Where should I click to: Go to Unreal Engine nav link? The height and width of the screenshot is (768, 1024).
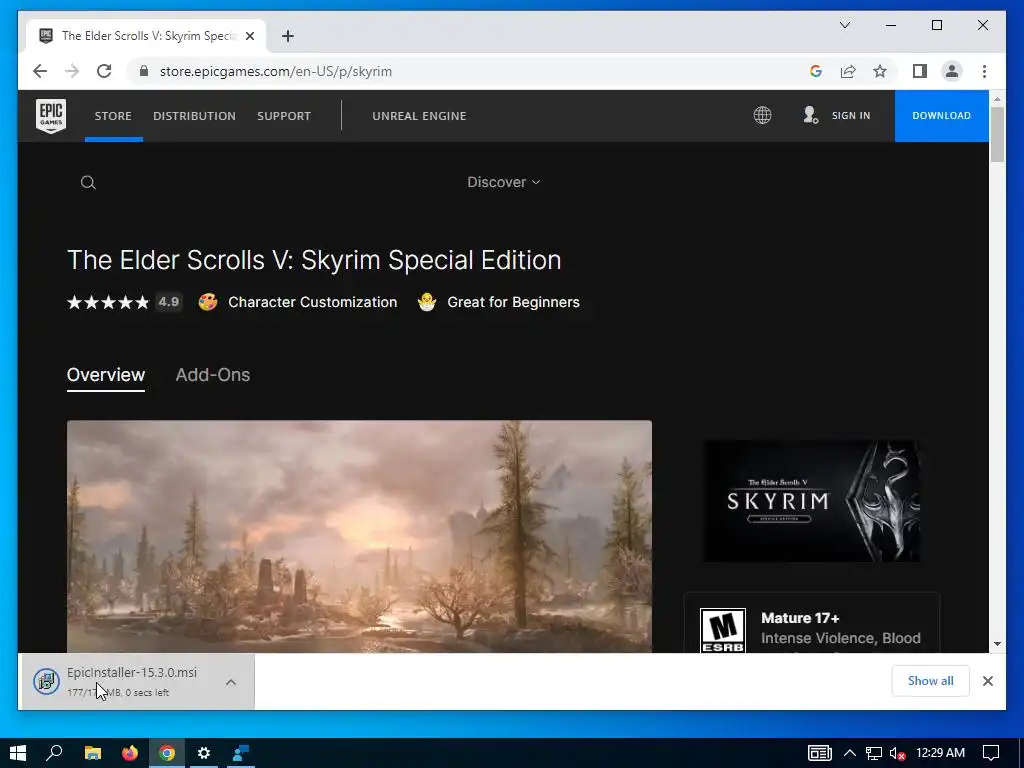[x=419, y=116]
